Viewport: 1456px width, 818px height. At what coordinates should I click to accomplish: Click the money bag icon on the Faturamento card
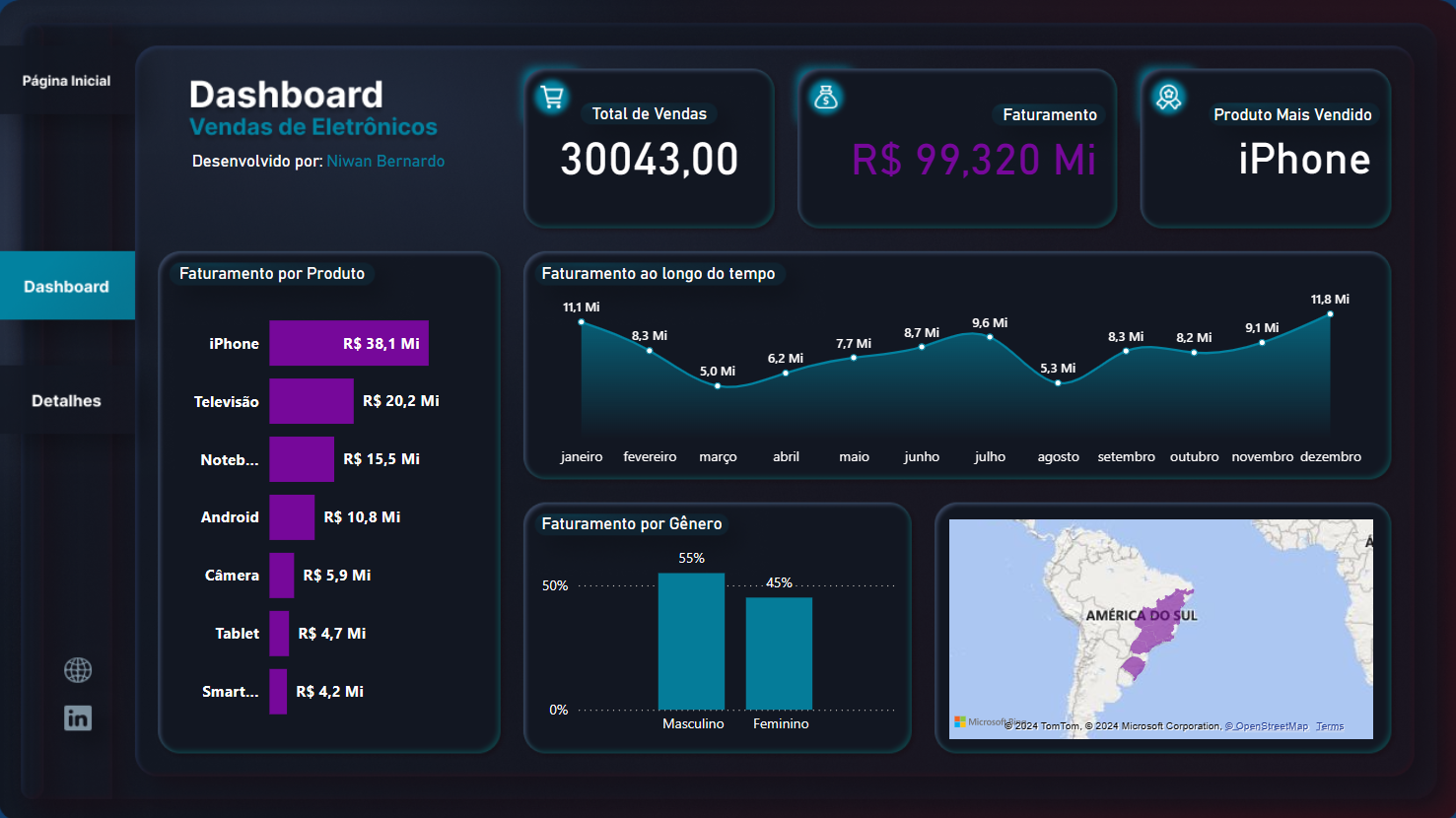pos(825,96)
